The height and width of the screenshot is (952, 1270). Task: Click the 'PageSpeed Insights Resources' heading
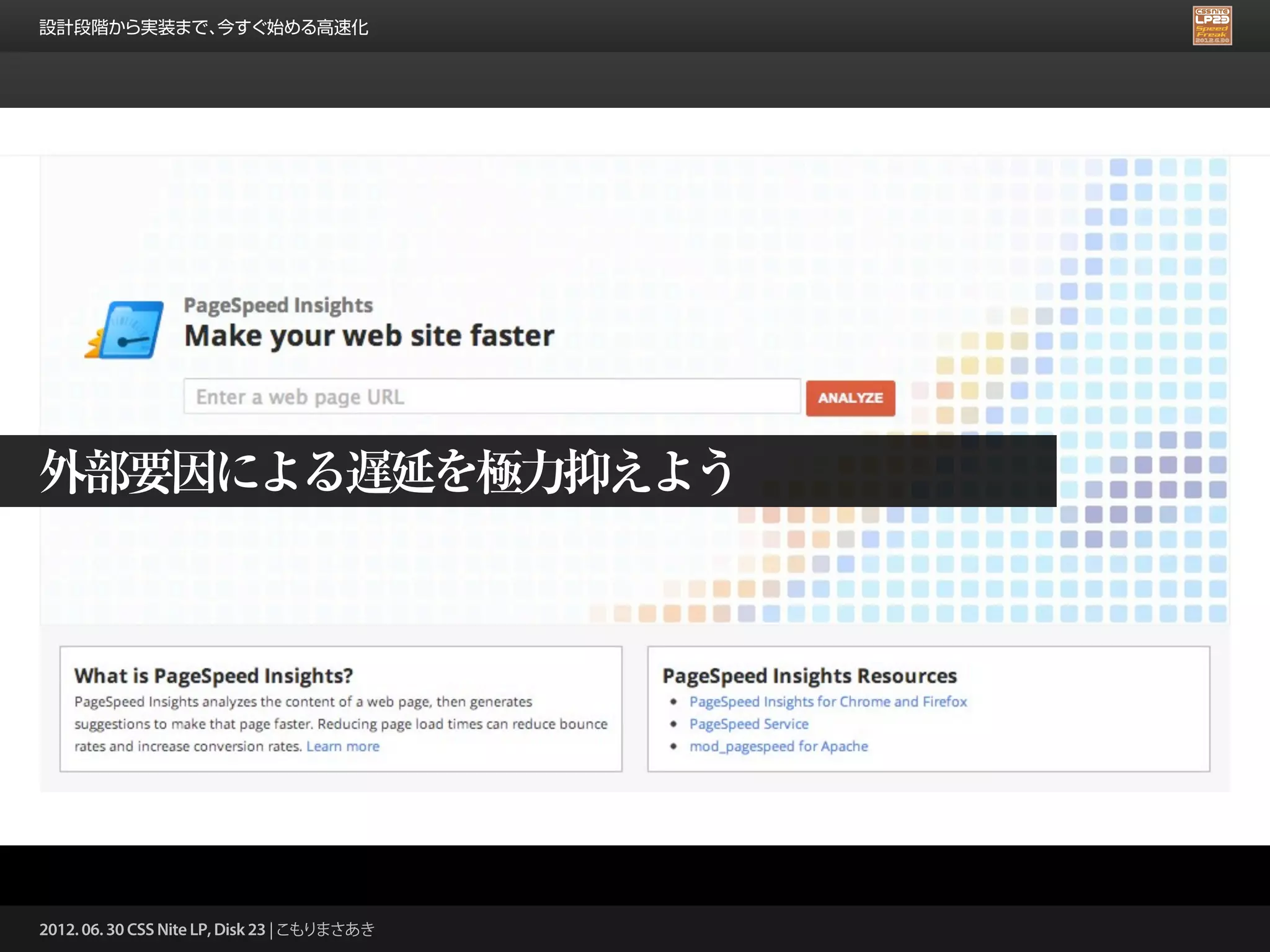pyautogui.click(x=809, y=676)
